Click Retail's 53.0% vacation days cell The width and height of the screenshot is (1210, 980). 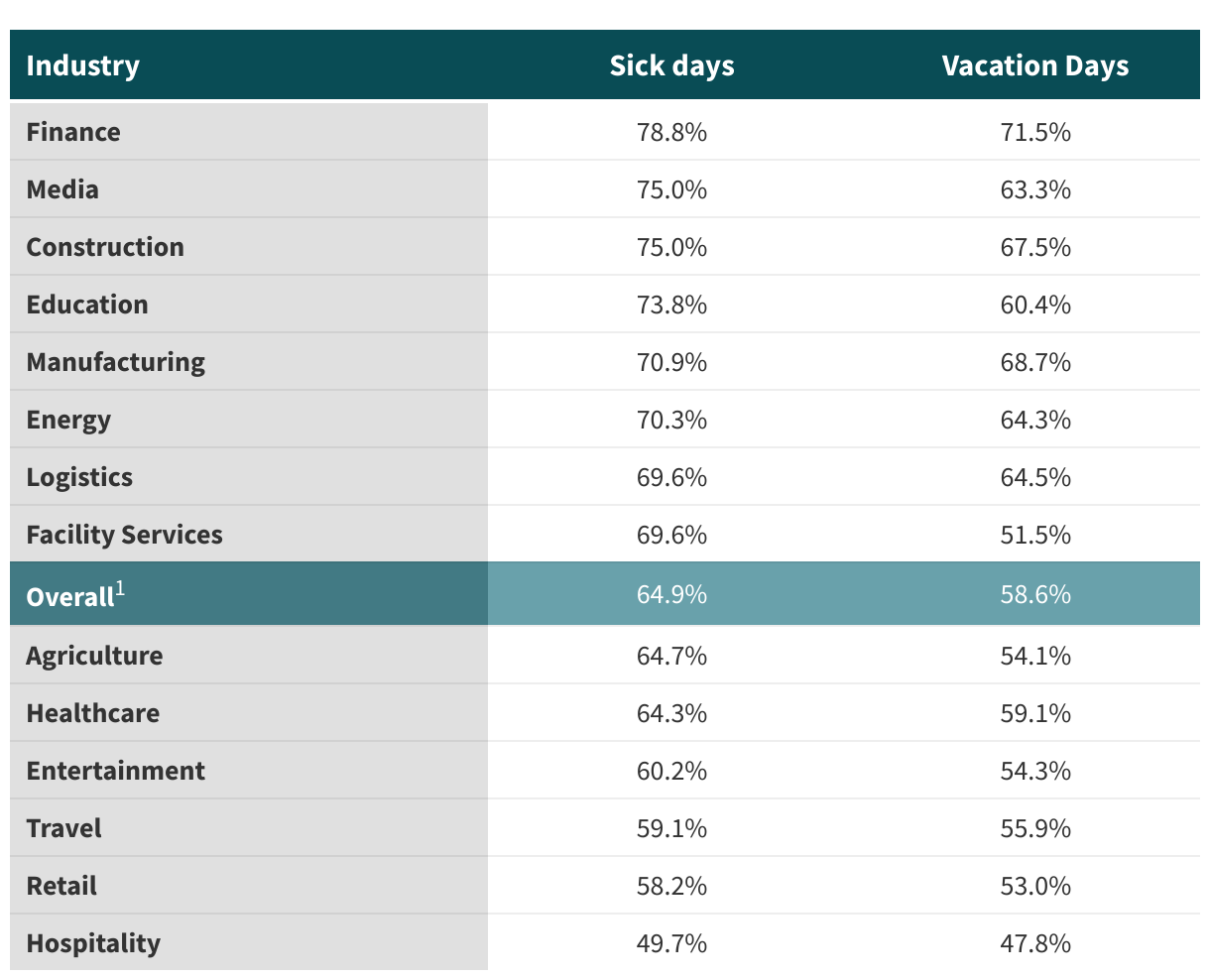click(x=1035, y=886)
